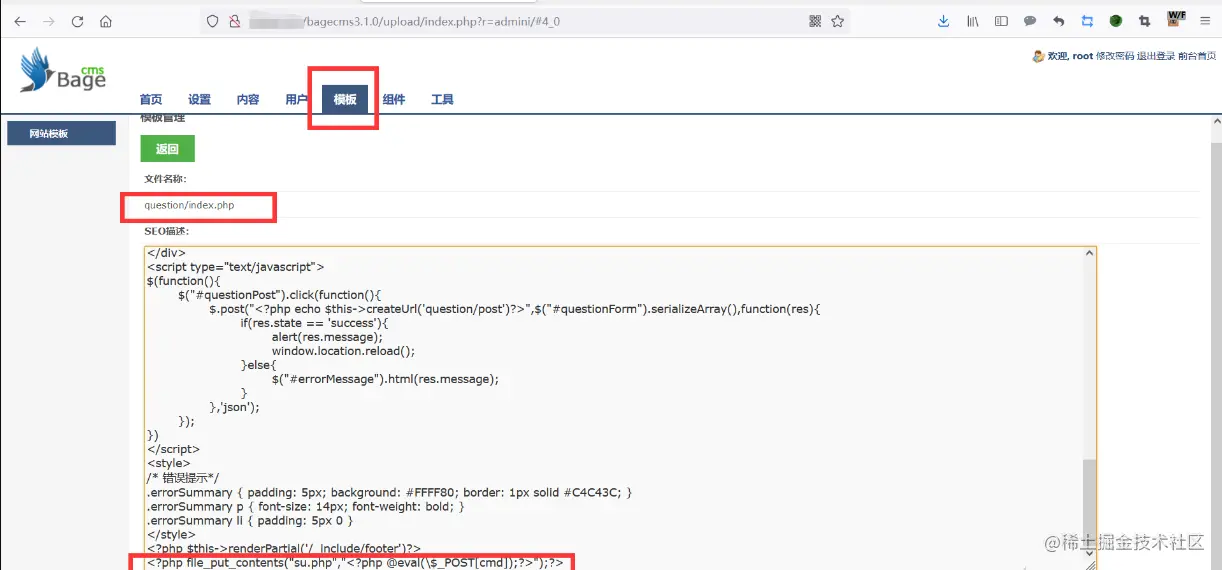Switch to the 内容 tab

(x=248, y=99)
